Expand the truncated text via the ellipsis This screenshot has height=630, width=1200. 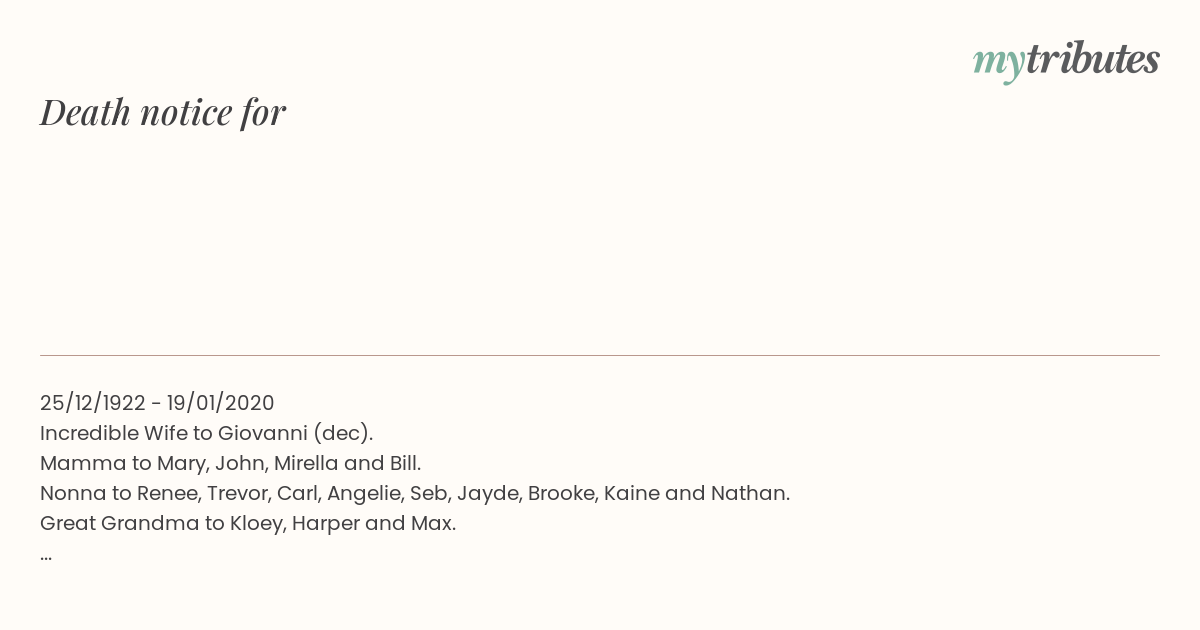pyautogui.click(x=46, y=556)
